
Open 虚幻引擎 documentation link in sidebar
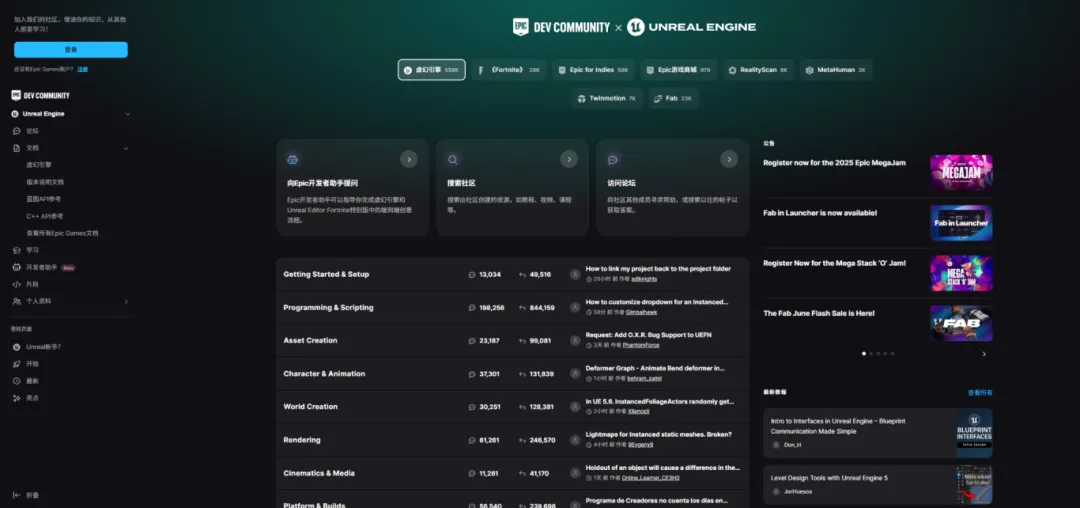[39, 165]
